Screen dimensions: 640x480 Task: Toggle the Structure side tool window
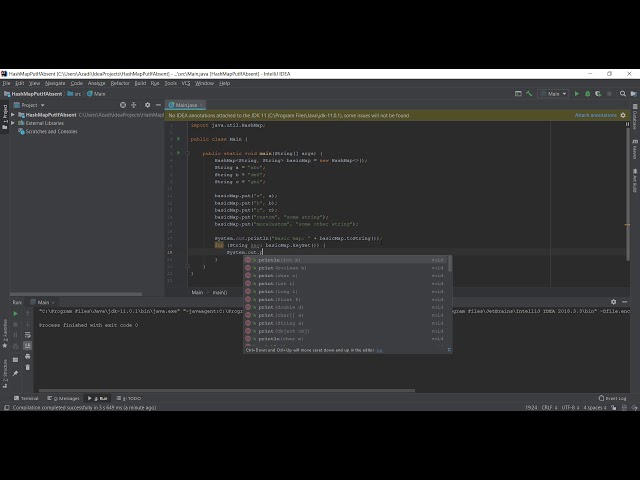click(x=5, y=373)
